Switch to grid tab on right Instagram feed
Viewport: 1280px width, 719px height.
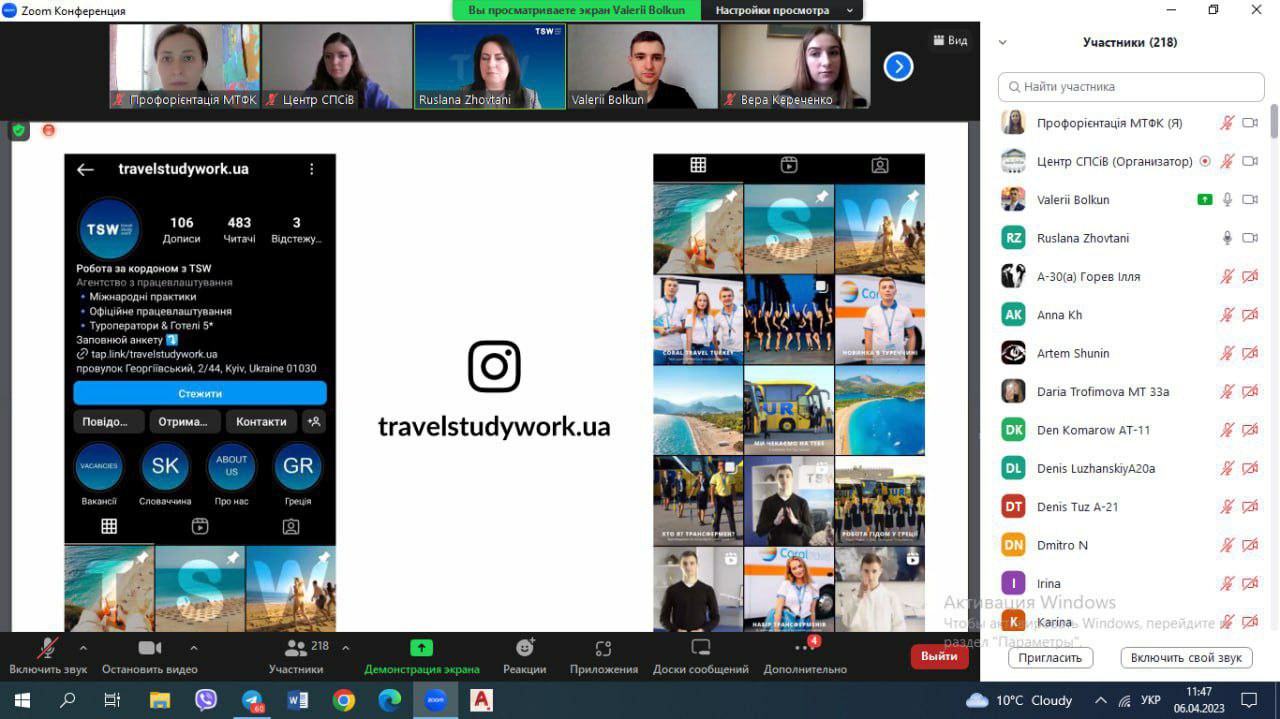698,166
